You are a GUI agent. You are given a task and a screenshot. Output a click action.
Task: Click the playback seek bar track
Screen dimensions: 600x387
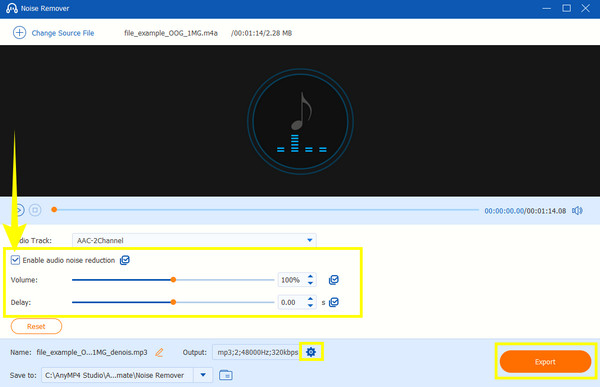pos(266,210)
